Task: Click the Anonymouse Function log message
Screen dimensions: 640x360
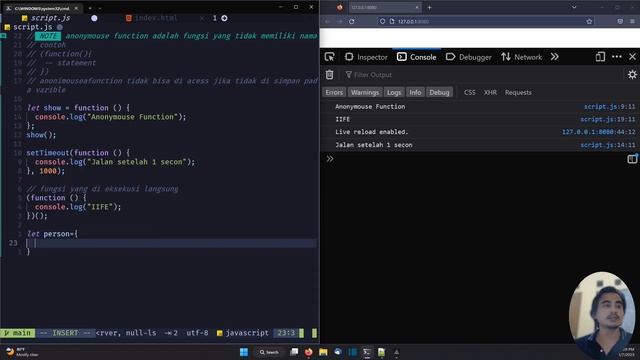Action: click(370, 107)
